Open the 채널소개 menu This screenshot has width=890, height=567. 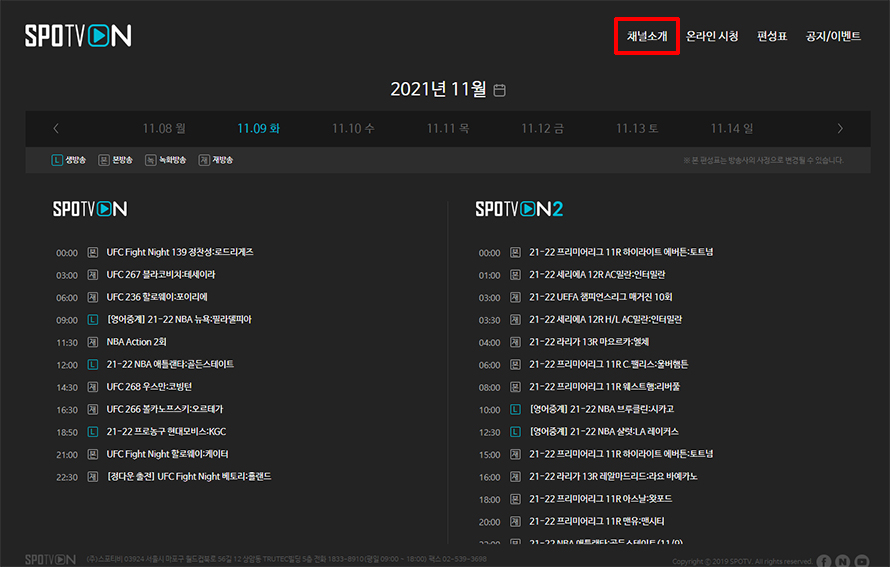647,36
